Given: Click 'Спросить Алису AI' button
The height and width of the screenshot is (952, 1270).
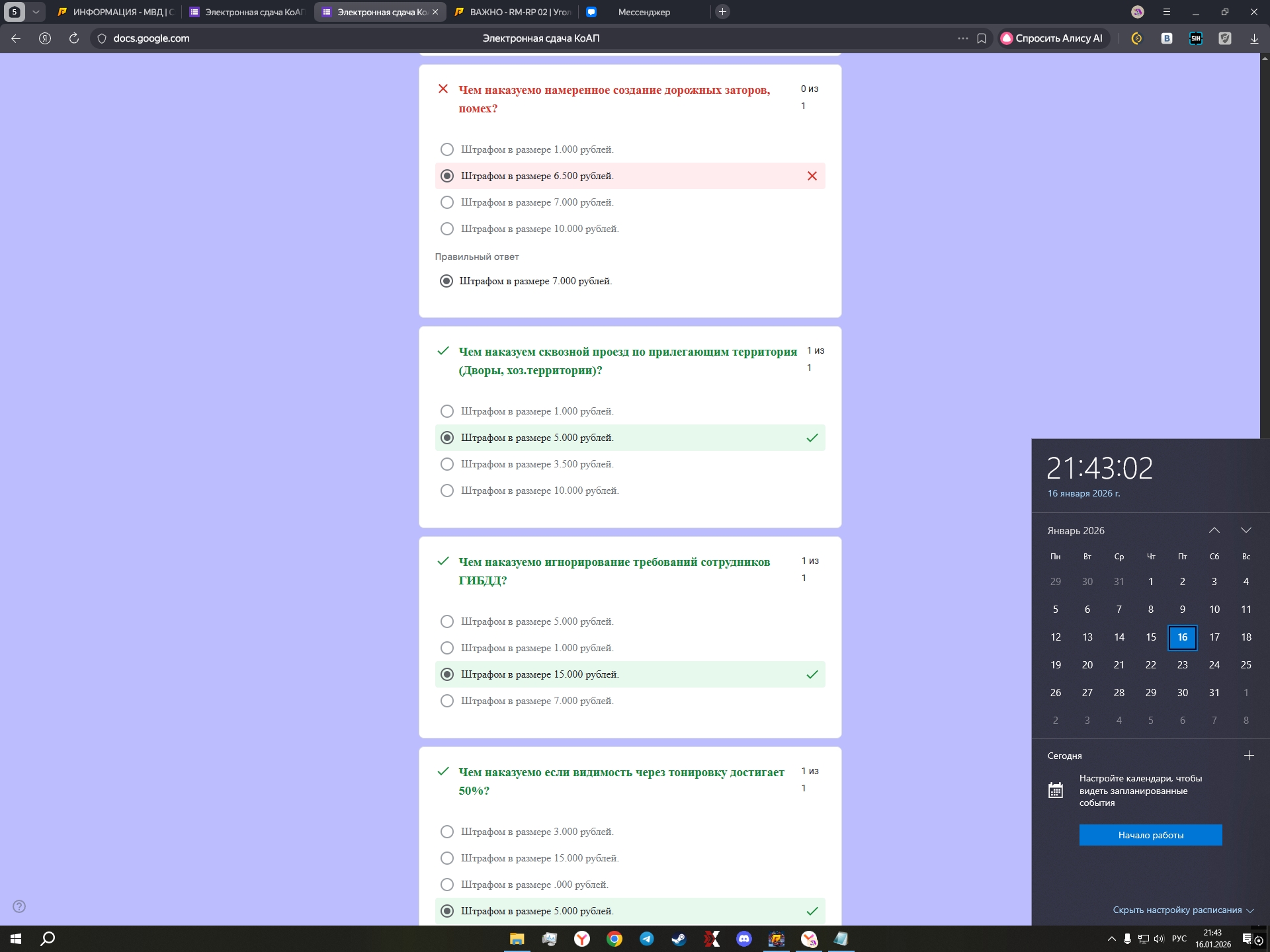Looking at the screenshot, I should pos(1052,38).
